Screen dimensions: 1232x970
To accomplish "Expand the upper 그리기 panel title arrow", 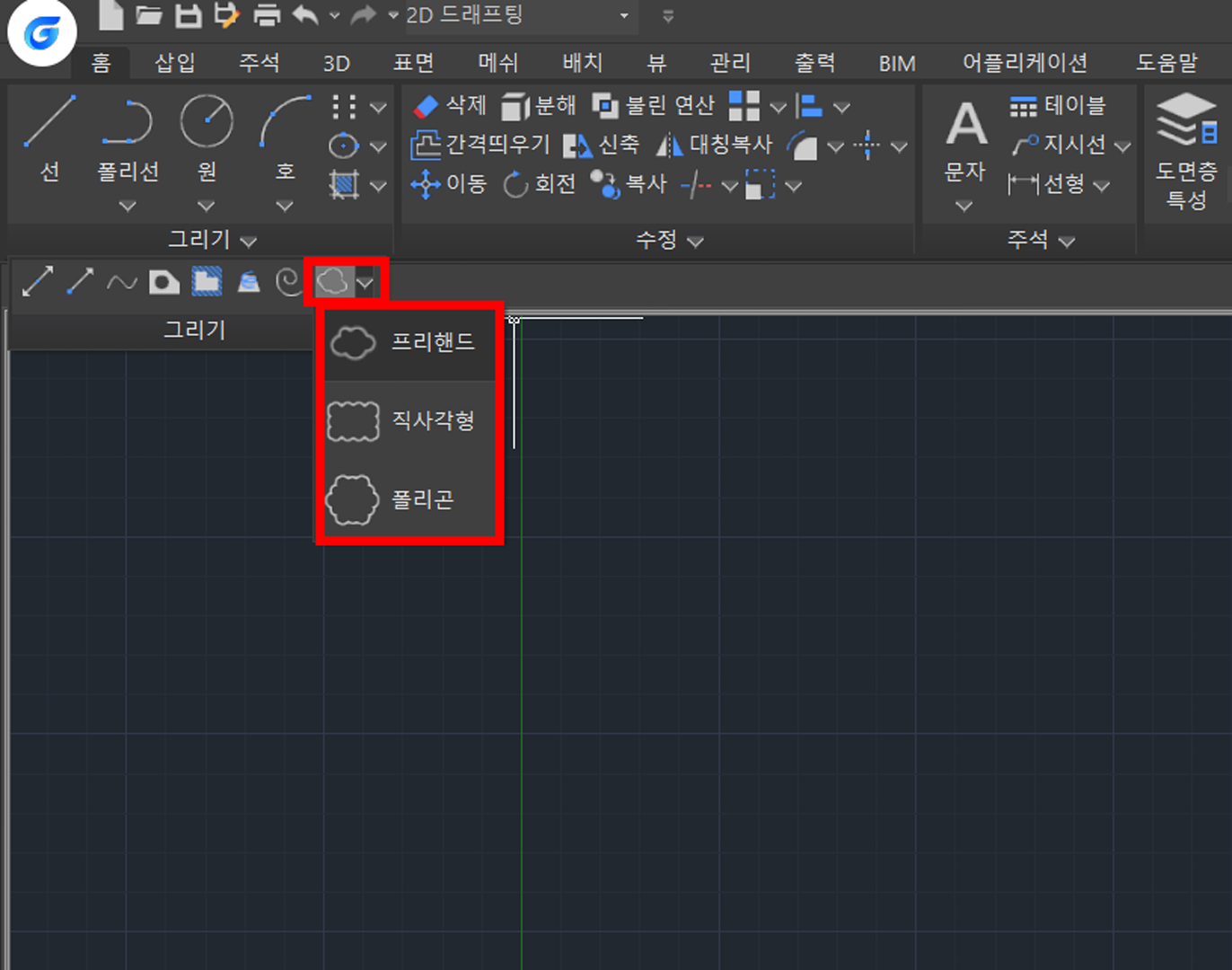I will pos(249,241).
